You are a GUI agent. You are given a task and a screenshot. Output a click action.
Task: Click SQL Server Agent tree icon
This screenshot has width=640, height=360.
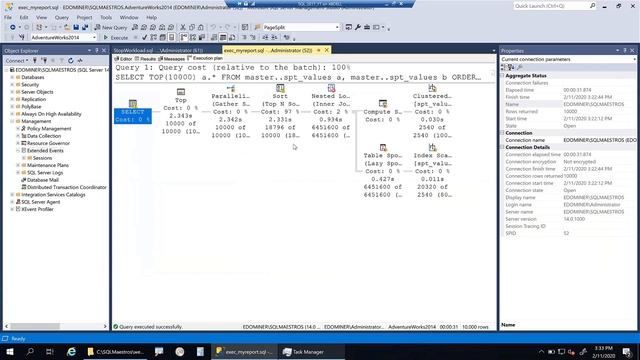18,202
